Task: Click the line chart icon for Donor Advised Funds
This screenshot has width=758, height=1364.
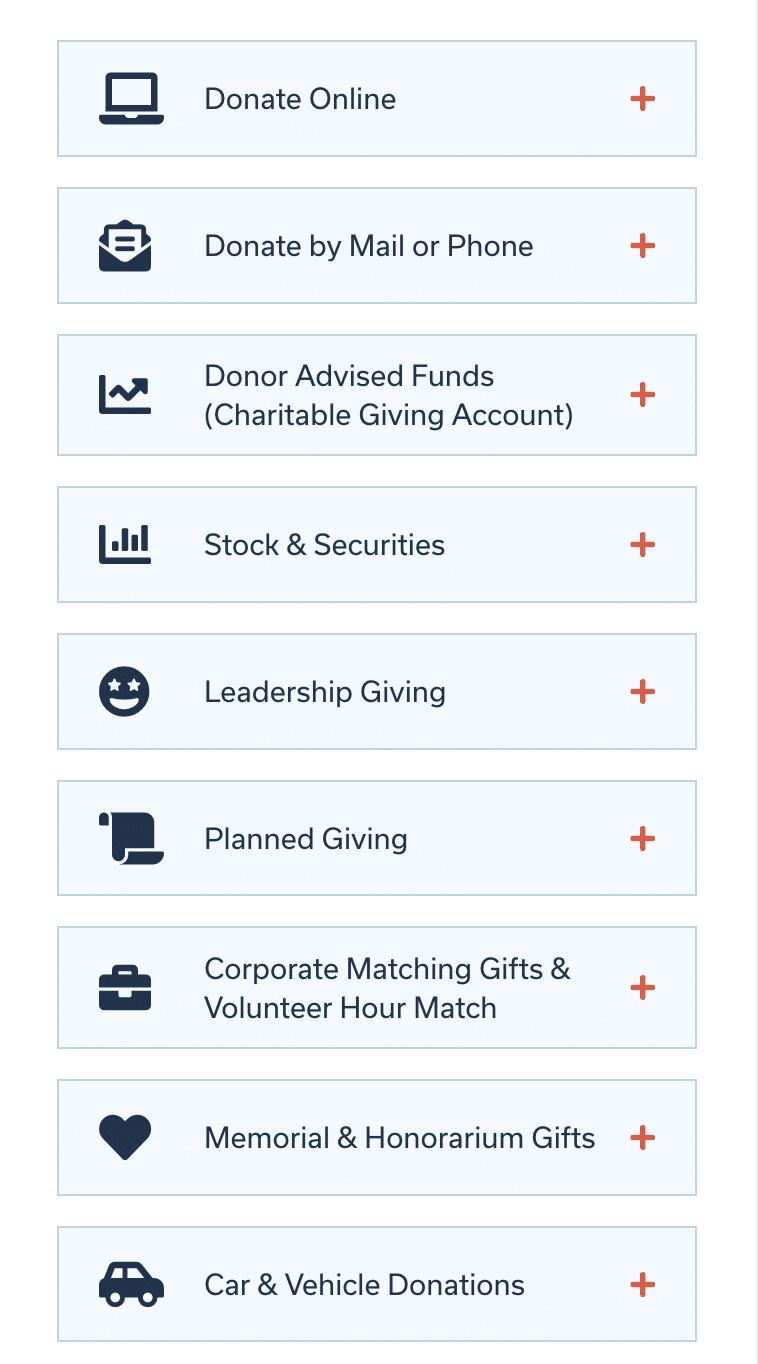Action: pyautogui.click(x=125, y=395)
